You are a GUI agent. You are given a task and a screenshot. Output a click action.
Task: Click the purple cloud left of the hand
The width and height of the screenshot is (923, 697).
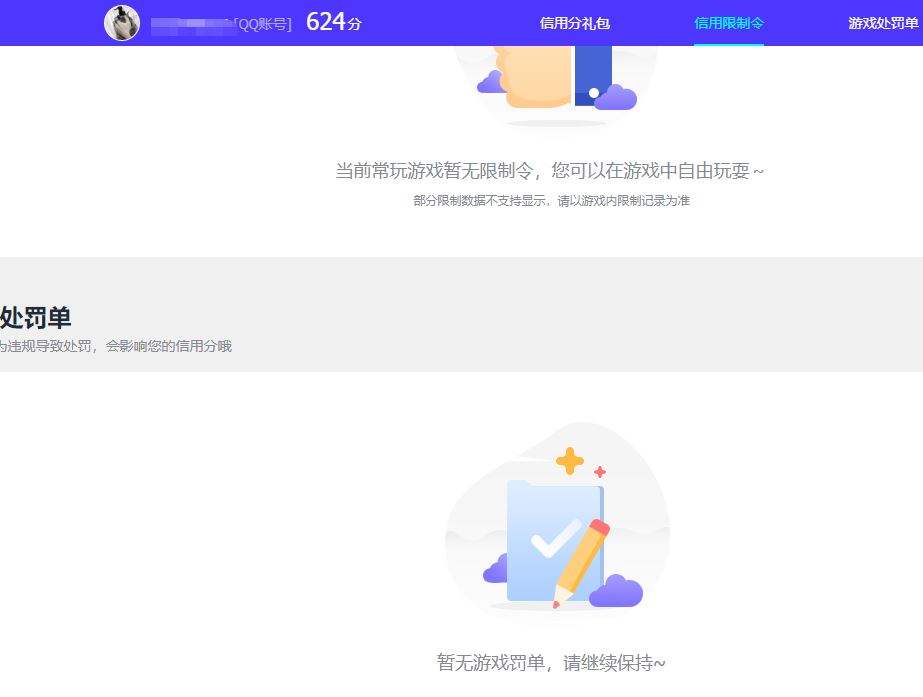[x=491, y=83]
